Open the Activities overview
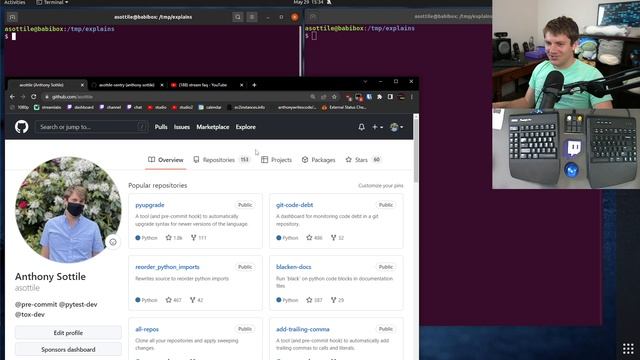Screen dimensions: 640x360 14,2
